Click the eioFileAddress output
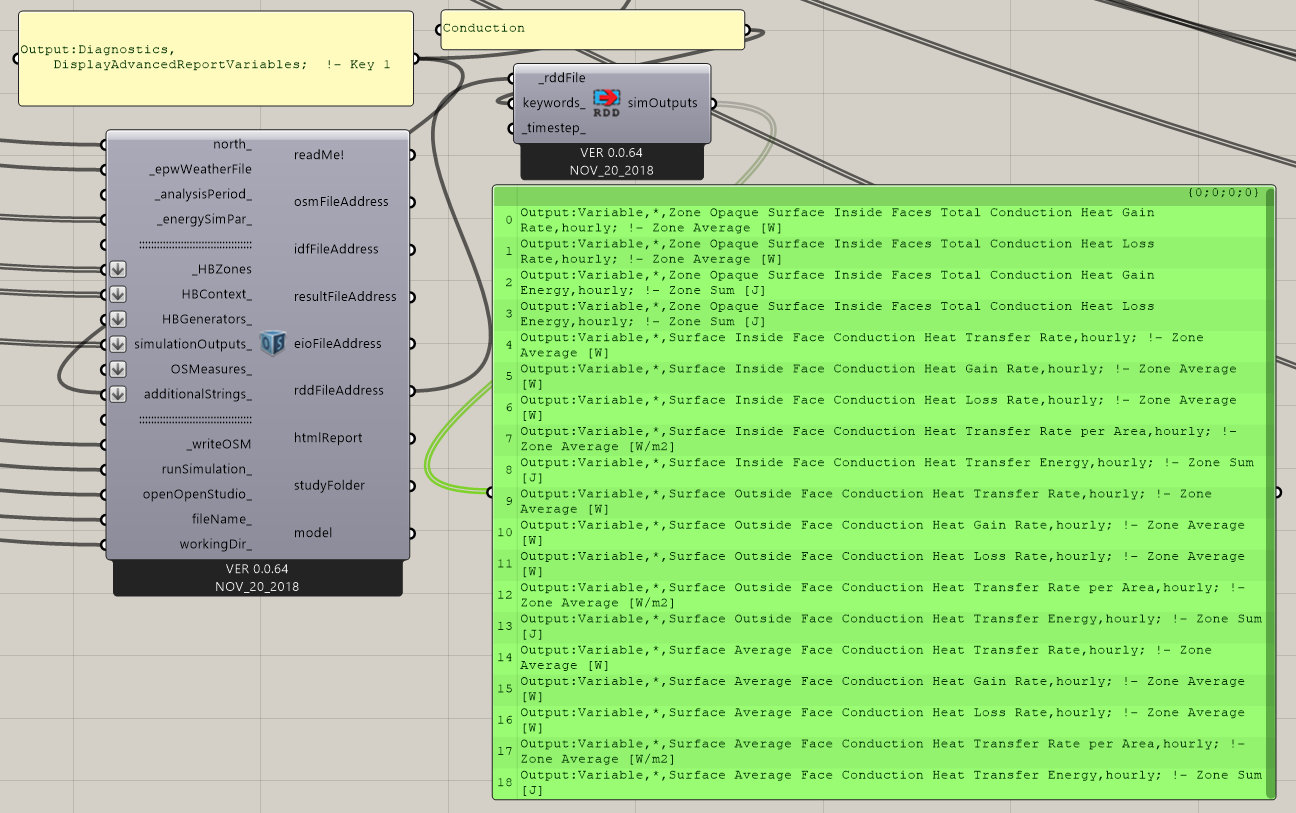Viewport: 1296px width, 813px height. [x=337, y=343]
